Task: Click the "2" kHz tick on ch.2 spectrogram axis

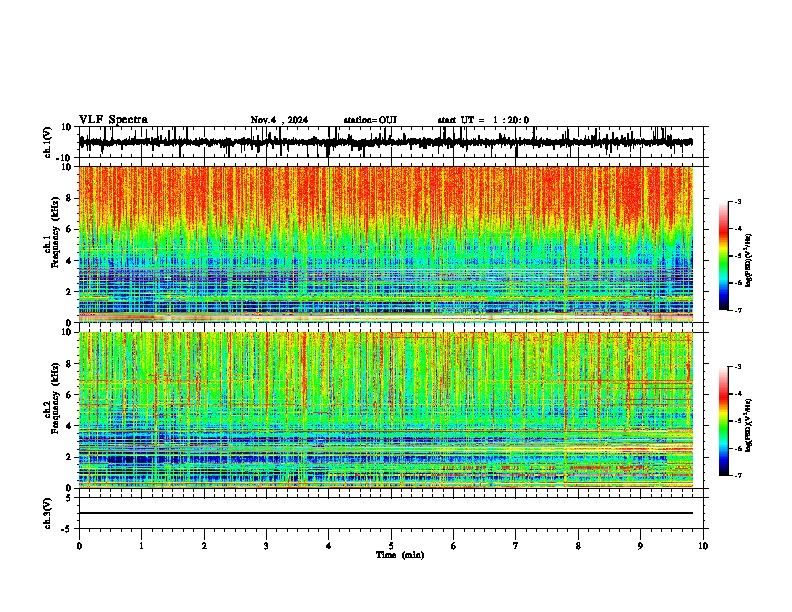Action: (x=69, y=457)
